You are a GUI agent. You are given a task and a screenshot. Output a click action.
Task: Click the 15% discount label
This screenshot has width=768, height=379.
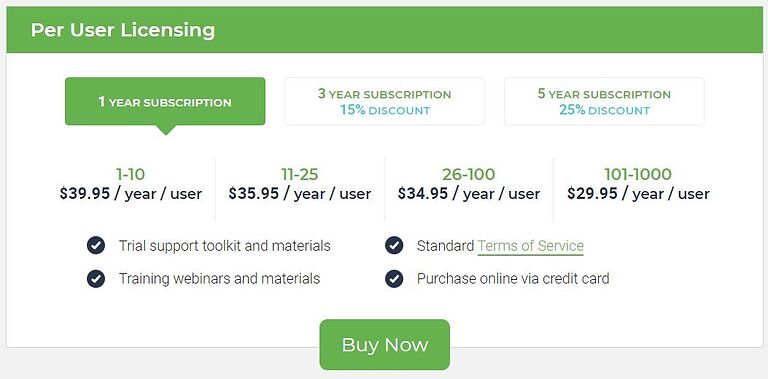[x=385, y=110]
